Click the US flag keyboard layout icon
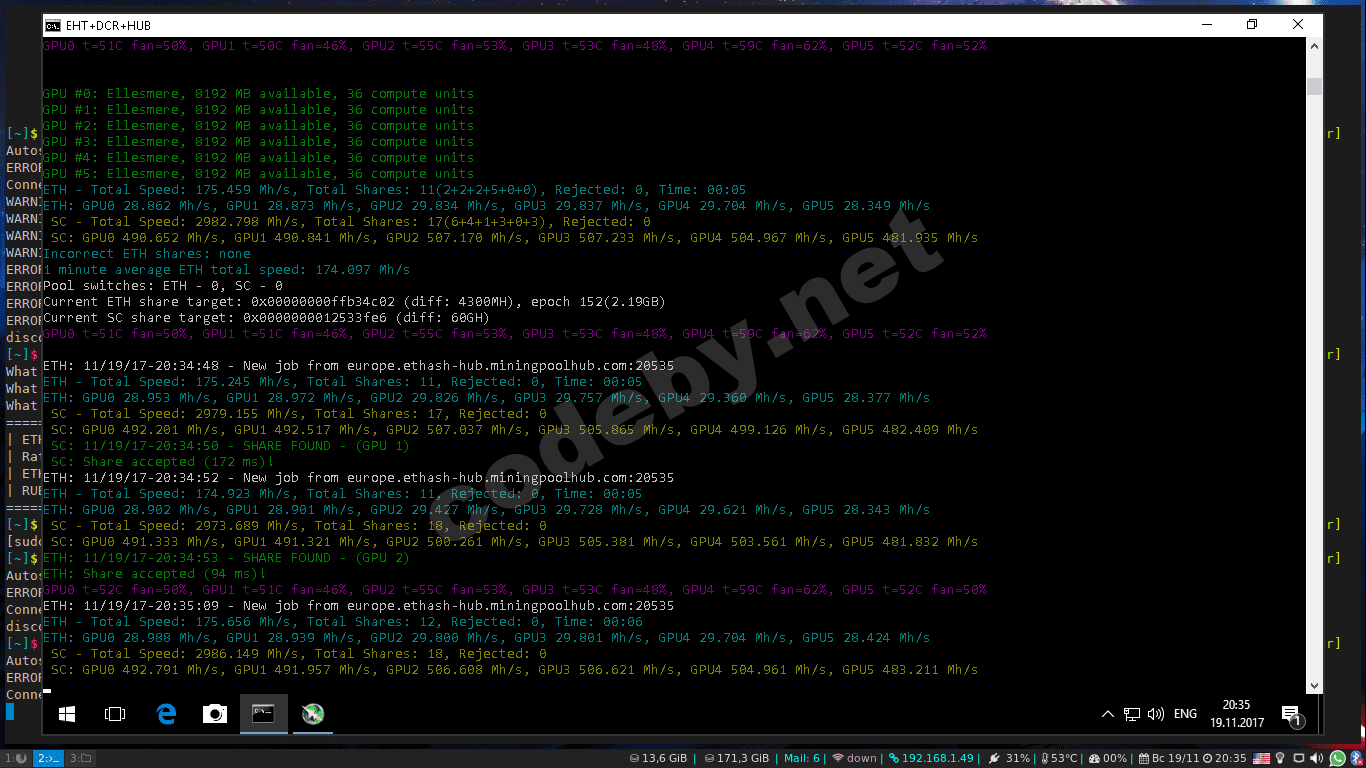 [x=1261, y=759]
